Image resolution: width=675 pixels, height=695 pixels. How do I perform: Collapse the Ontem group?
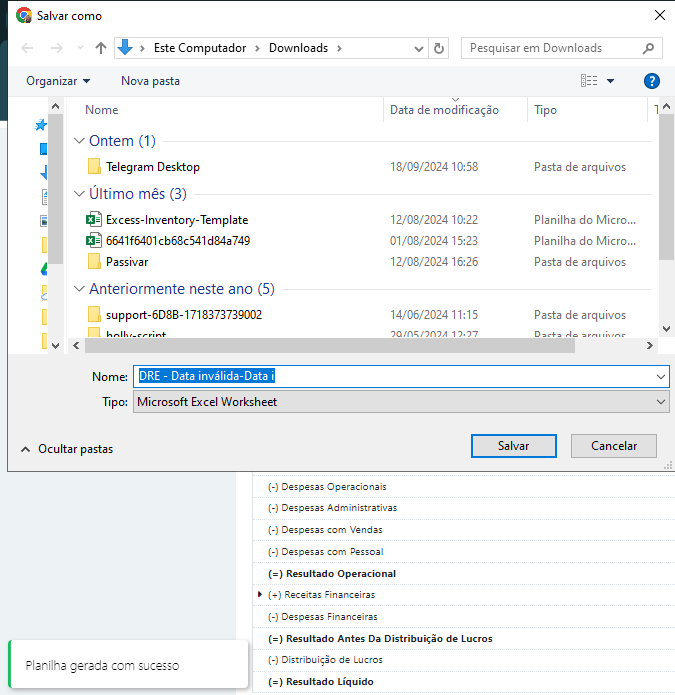[79, 141]
